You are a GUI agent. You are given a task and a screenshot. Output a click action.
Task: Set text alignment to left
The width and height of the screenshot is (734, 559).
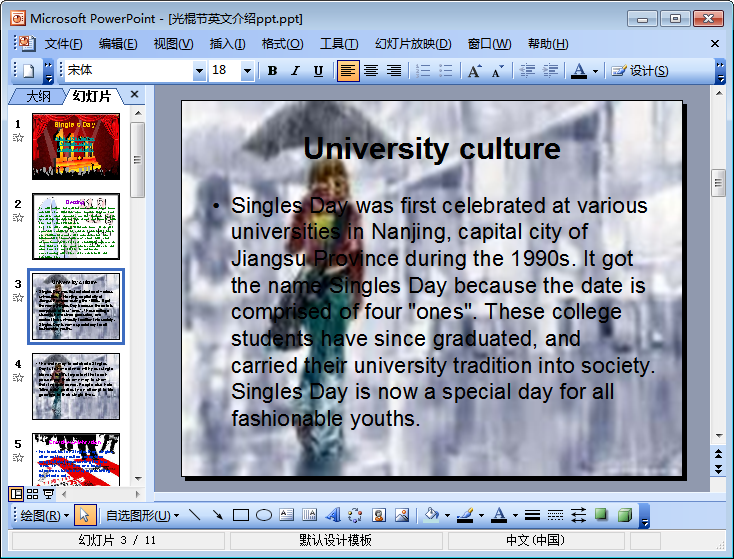(x=348, y=71)
